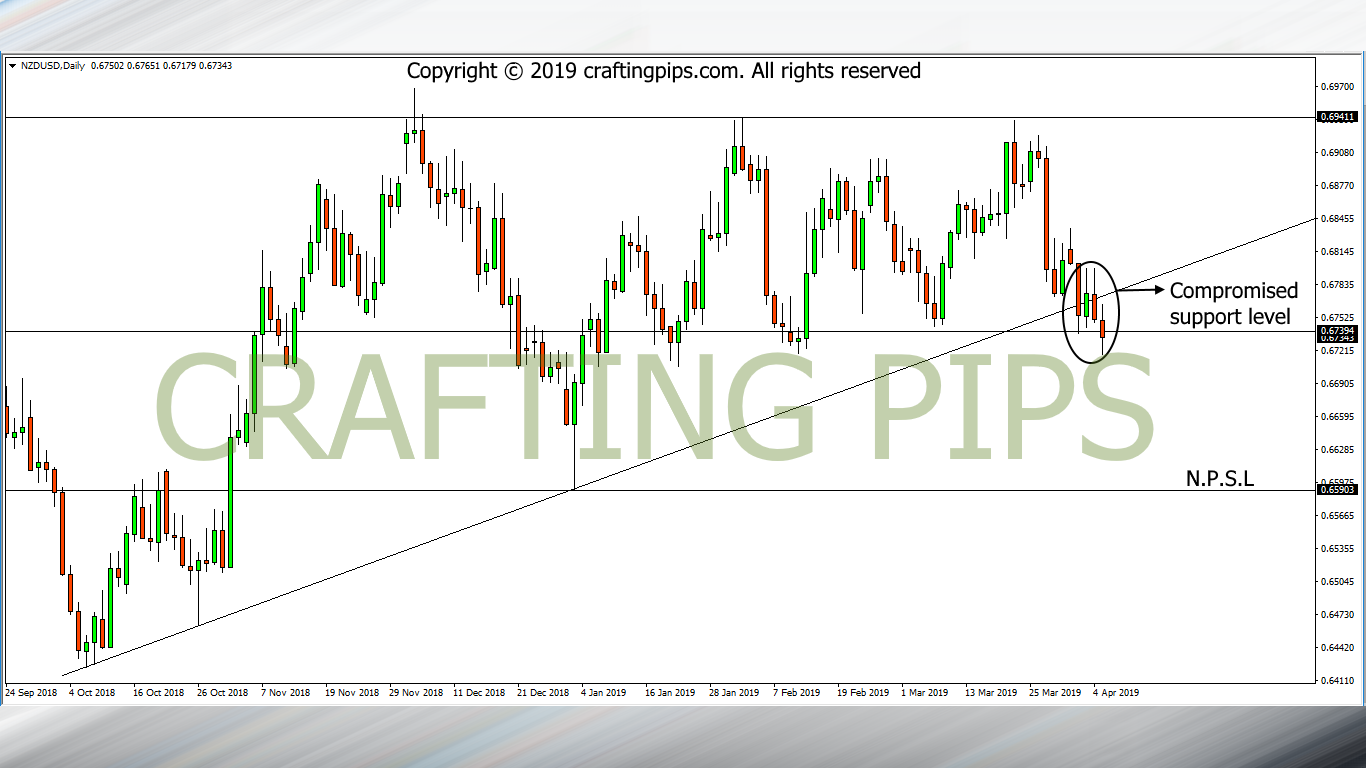Click the 0.67651 high price value

[144, 66]
